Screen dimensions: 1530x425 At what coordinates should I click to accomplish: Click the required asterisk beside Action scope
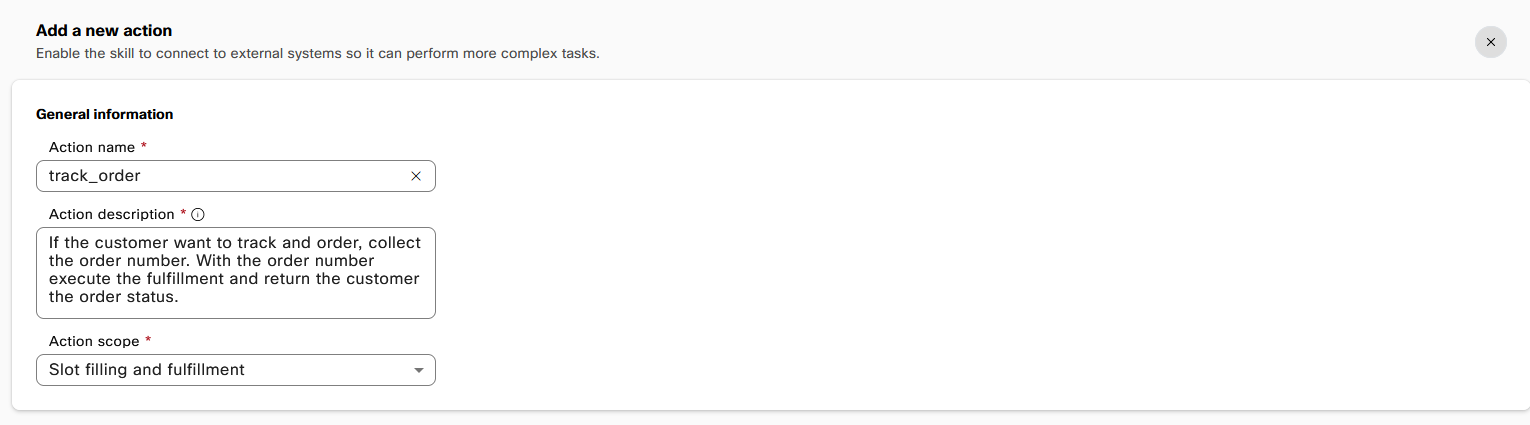[148, 341]
